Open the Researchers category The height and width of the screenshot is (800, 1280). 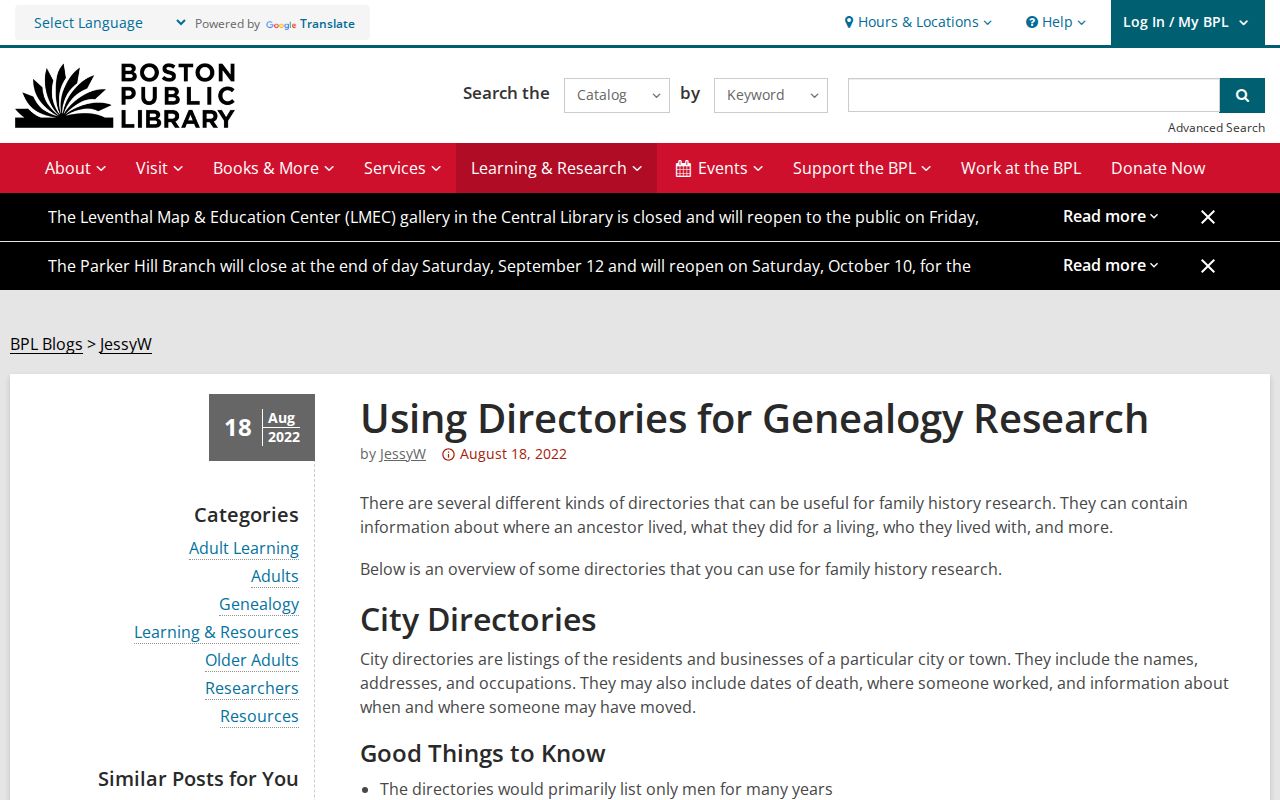click(x=252, y=688)
